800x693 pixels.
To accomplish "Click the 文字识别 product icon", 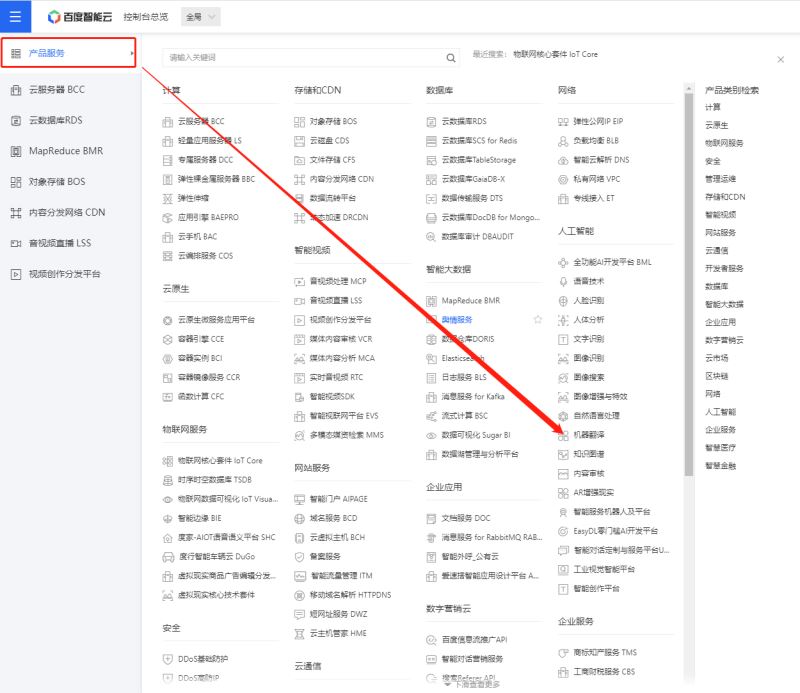I will [x=563, y=339].
